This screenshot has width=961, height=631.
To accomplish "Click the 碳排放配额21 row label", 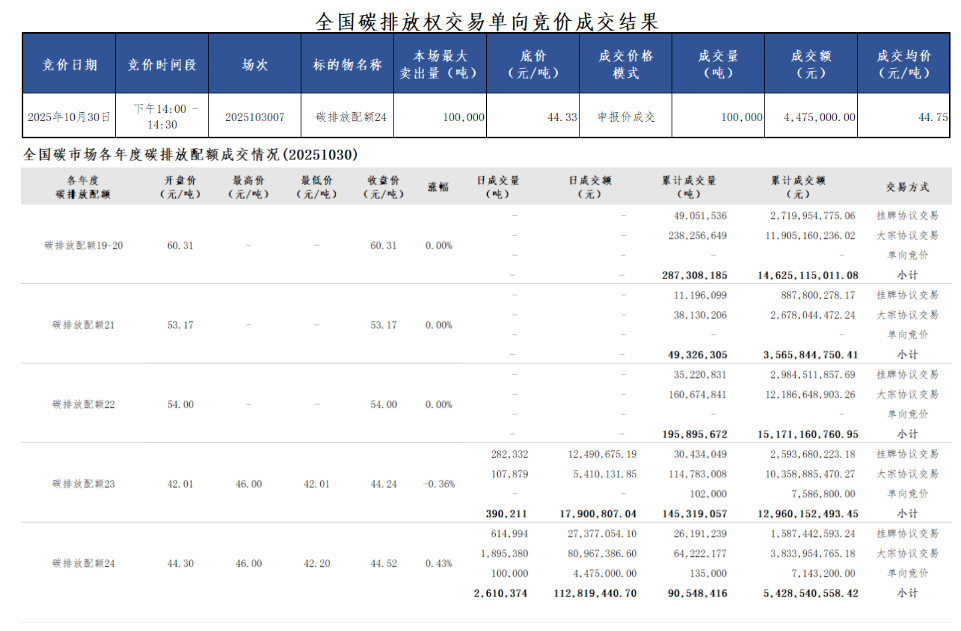I will pos(84,325).
